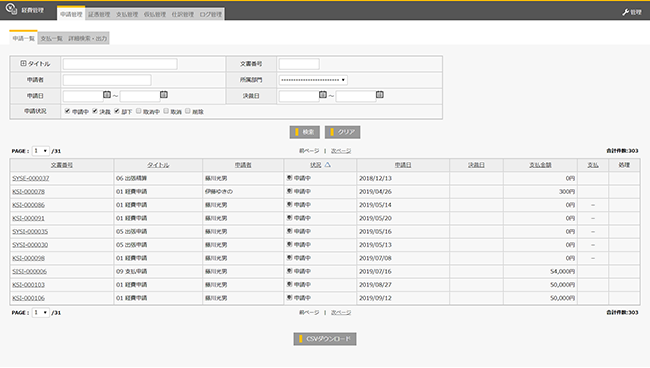Open document link KSI-000106
The image size is (650, 368).
29,298
